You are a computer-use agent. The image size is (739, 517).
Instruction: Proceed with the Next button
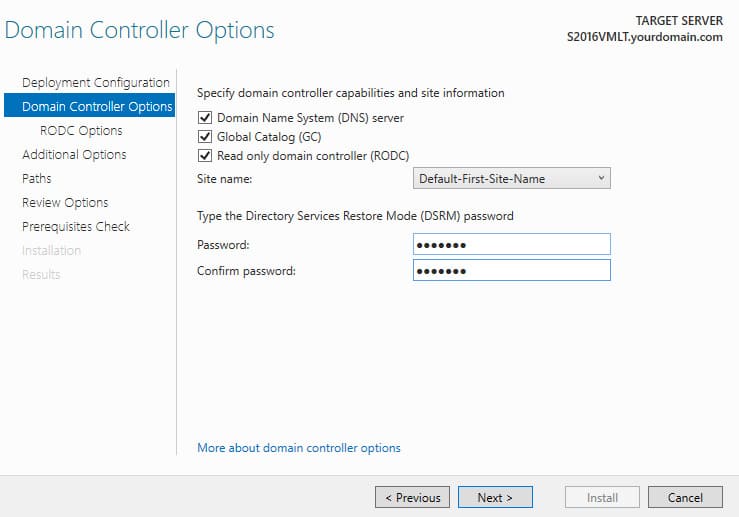[x=495, y=497]
